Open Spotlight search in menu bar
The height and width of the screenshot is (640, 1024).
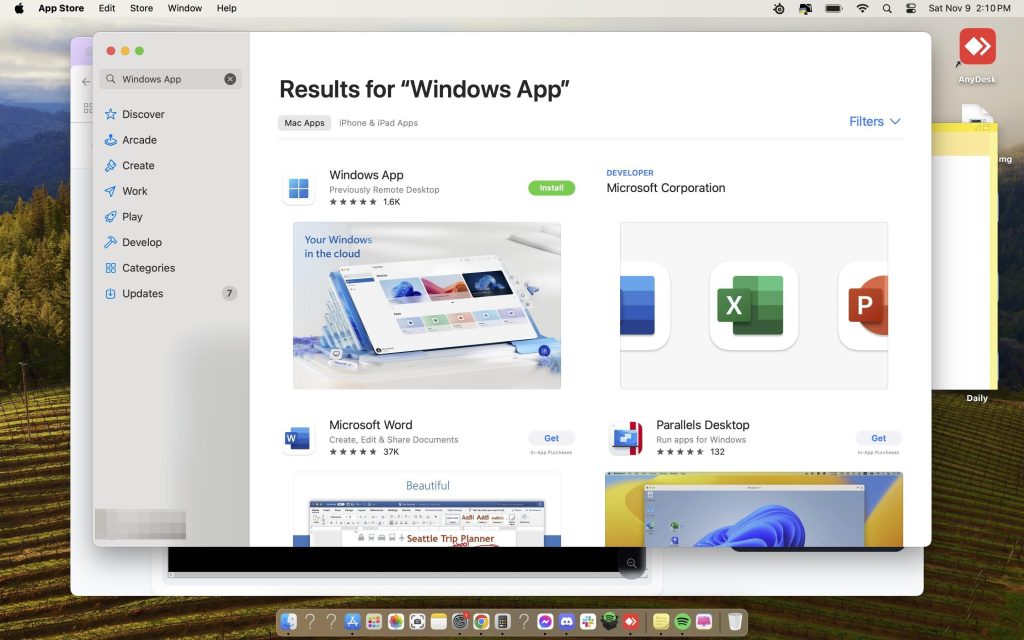click(x=886, y=8)
